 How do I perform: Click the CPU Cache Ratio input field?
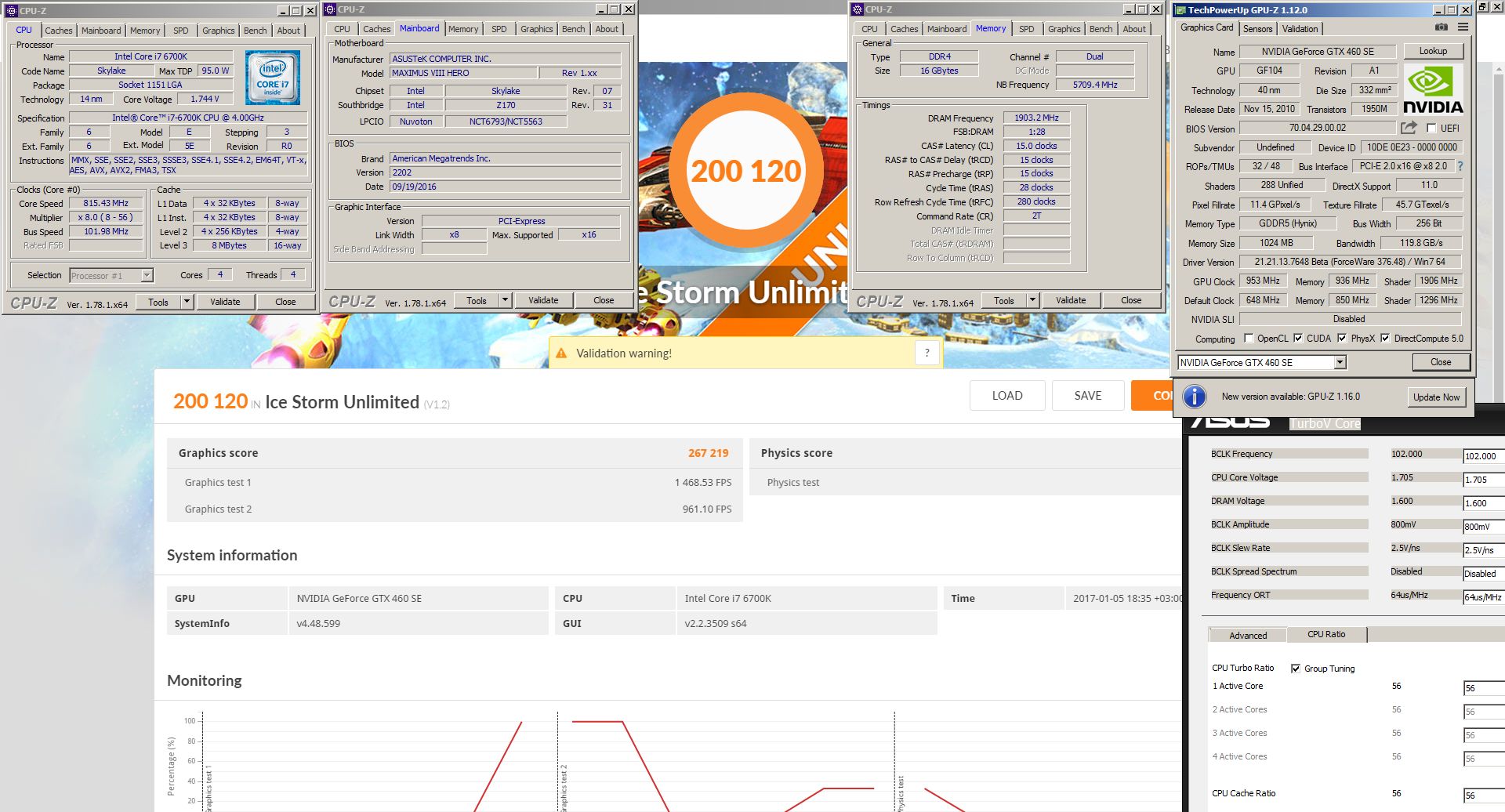coord(1484,796)
